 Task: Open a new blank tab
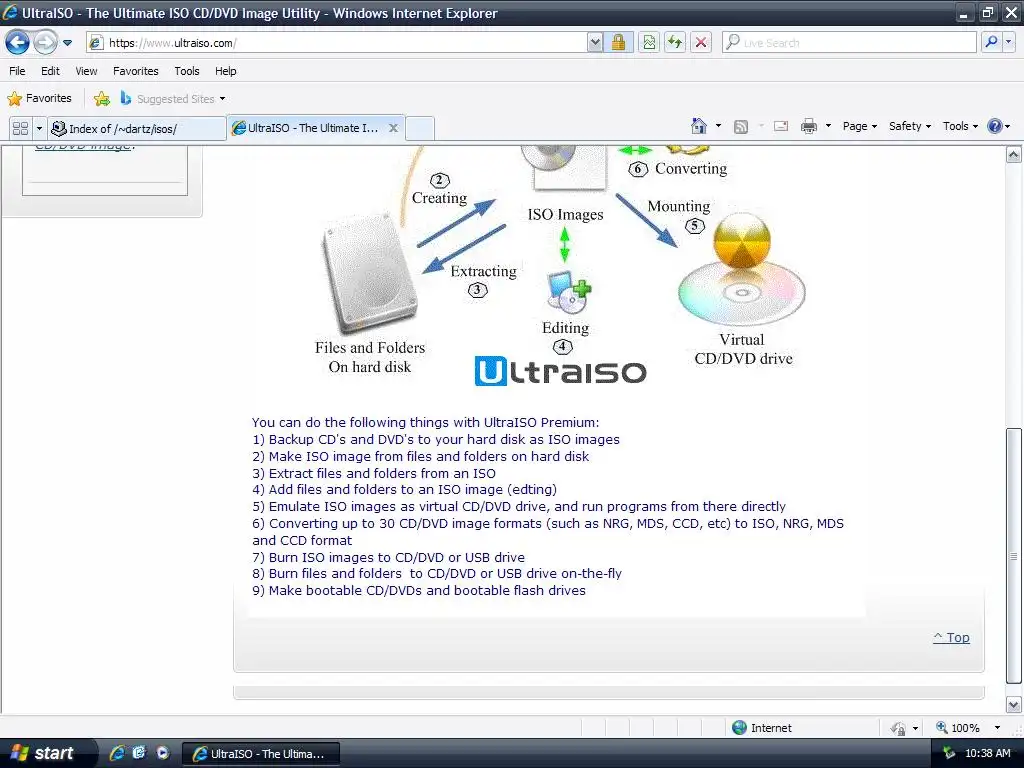(420, 128)
